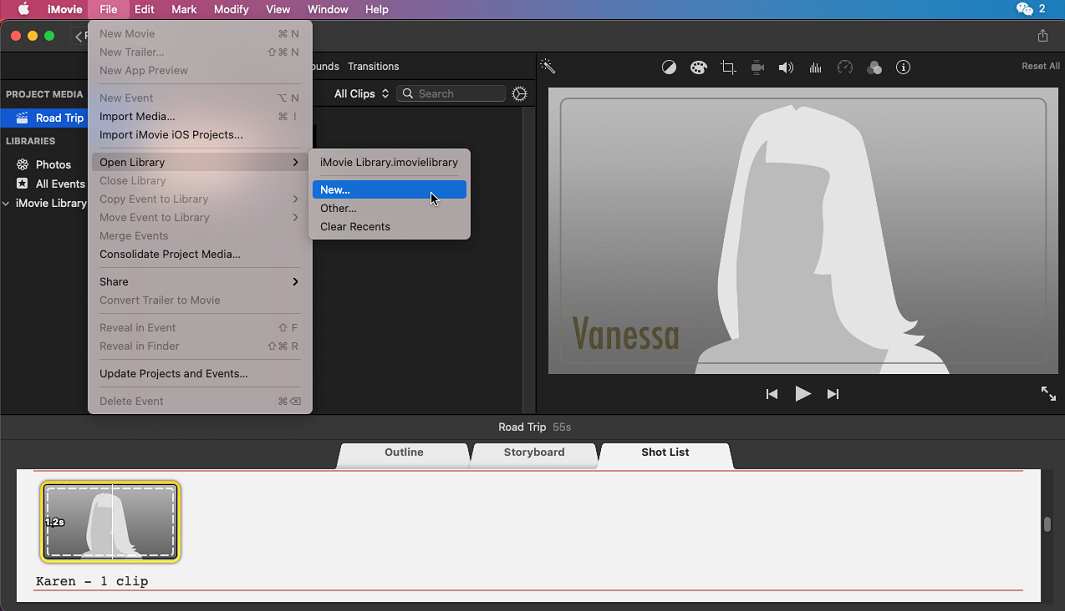This screenshot has width=1065, height=611.
Task: Open browser settings gear icon
Action: coord(520,94)
